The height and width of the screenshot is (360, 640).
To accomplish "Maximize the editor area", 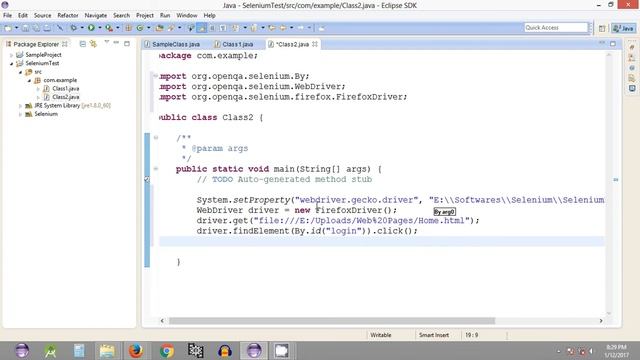I will tap(613, 44).
